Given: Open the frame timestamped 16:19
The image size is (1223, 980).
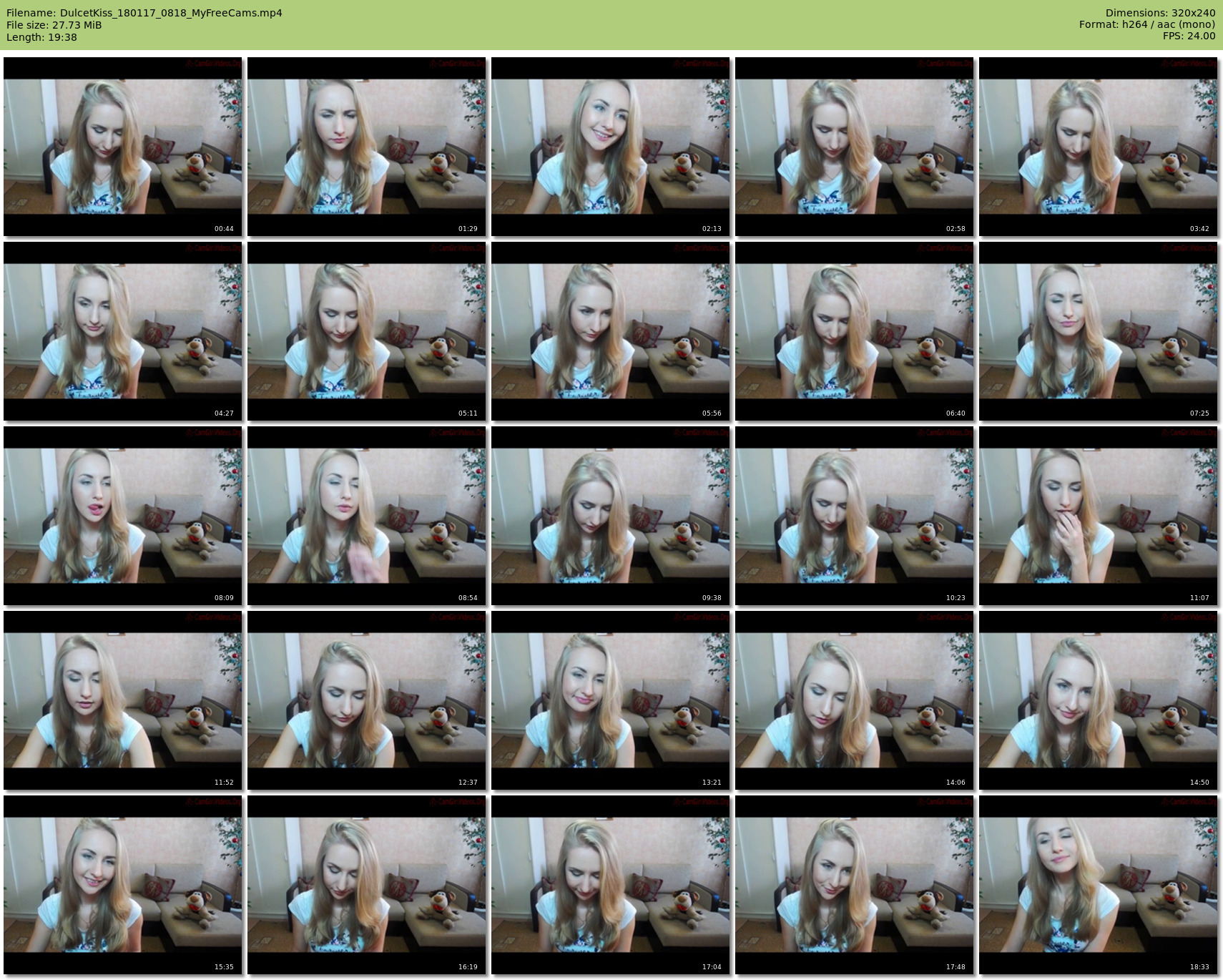Looking at the screenshot, I should coord(367,885).
